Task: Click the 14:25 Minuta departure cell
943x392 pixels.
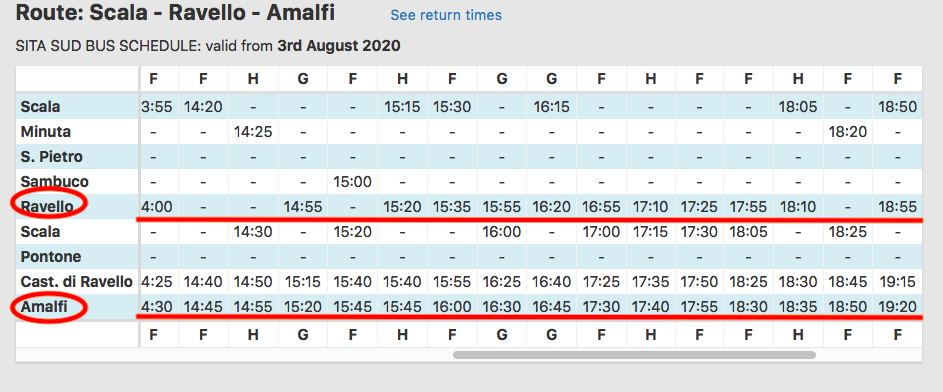Action: pyautogui.click(x=253, y=131)
